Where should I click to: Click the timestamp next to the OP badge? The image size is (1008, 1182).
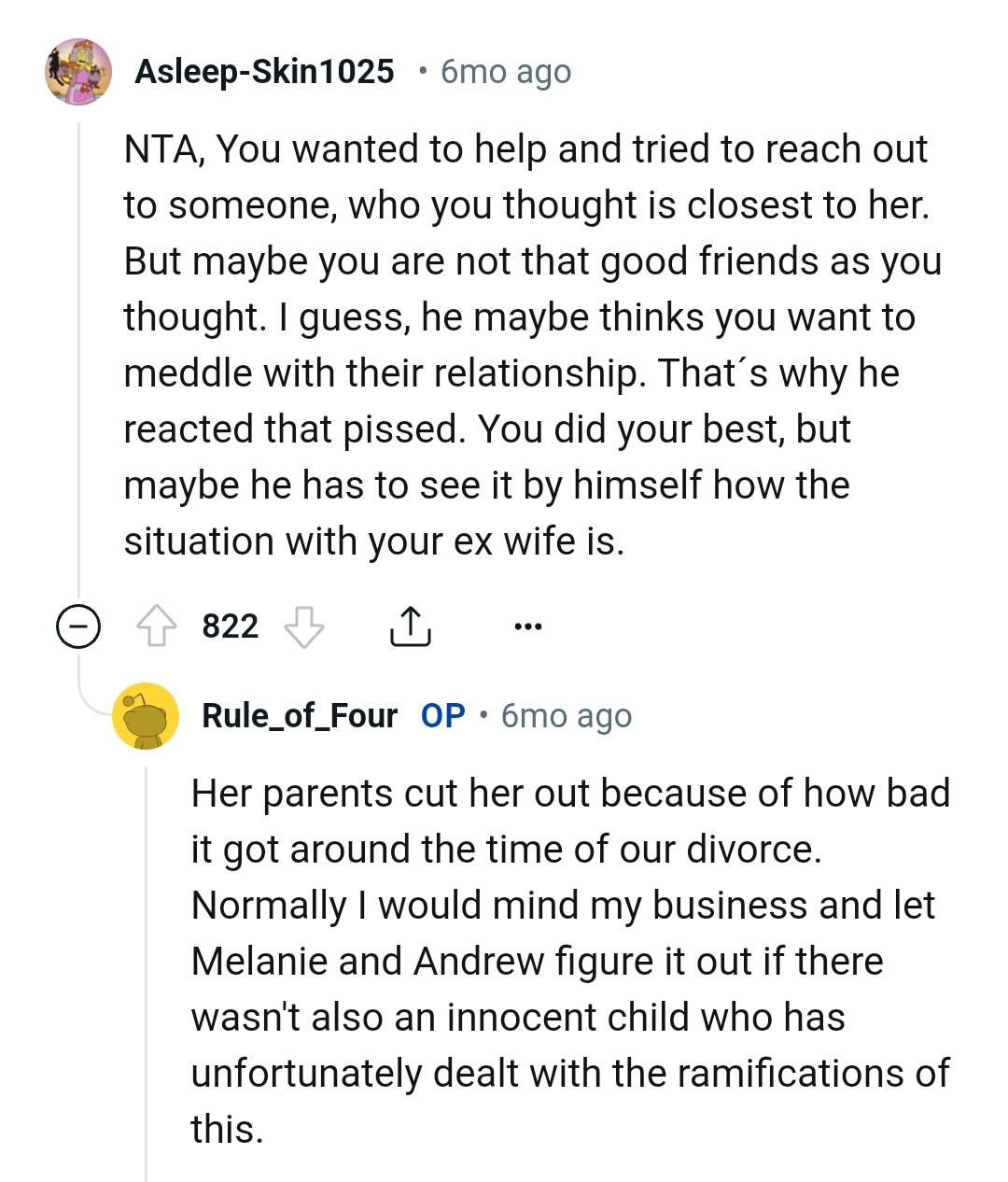click(566, 716)
